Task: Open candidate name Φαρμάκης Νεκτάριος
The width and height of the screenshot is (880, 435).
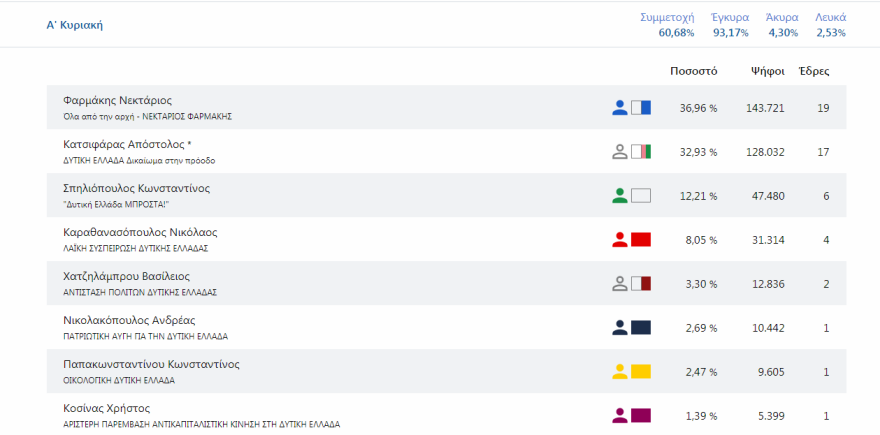Action: point(117,101)
